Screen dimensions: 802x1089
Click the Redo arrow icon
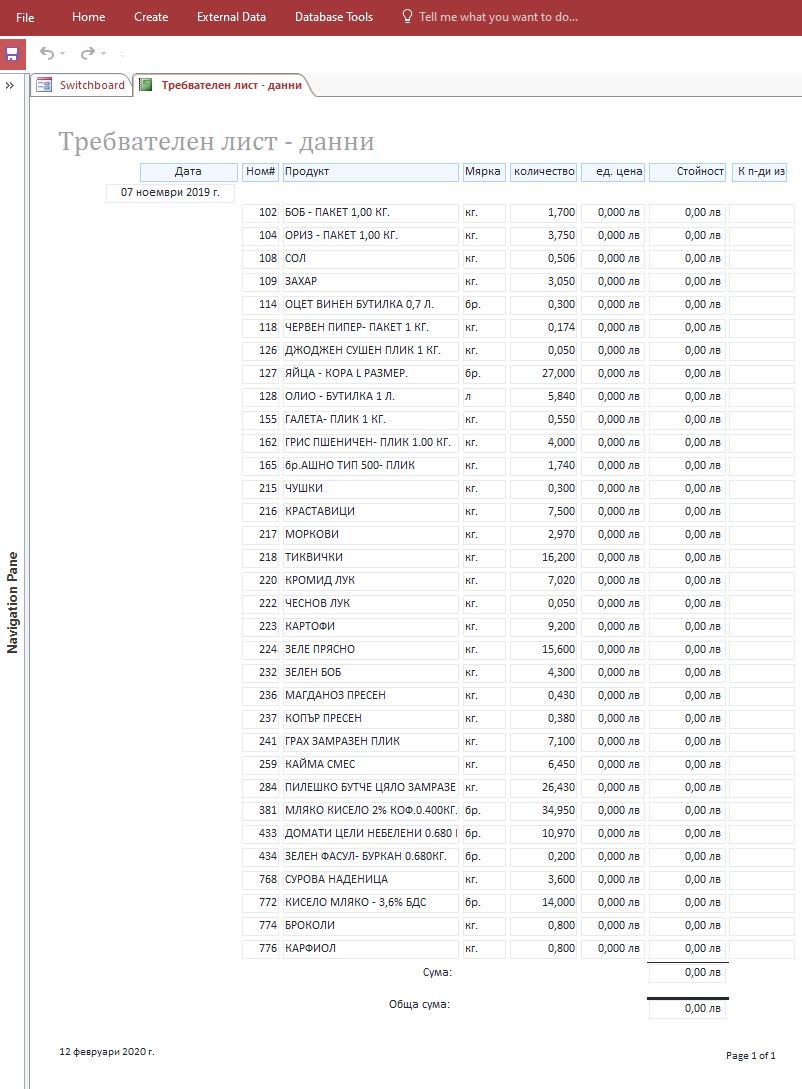tap(87, 53)
